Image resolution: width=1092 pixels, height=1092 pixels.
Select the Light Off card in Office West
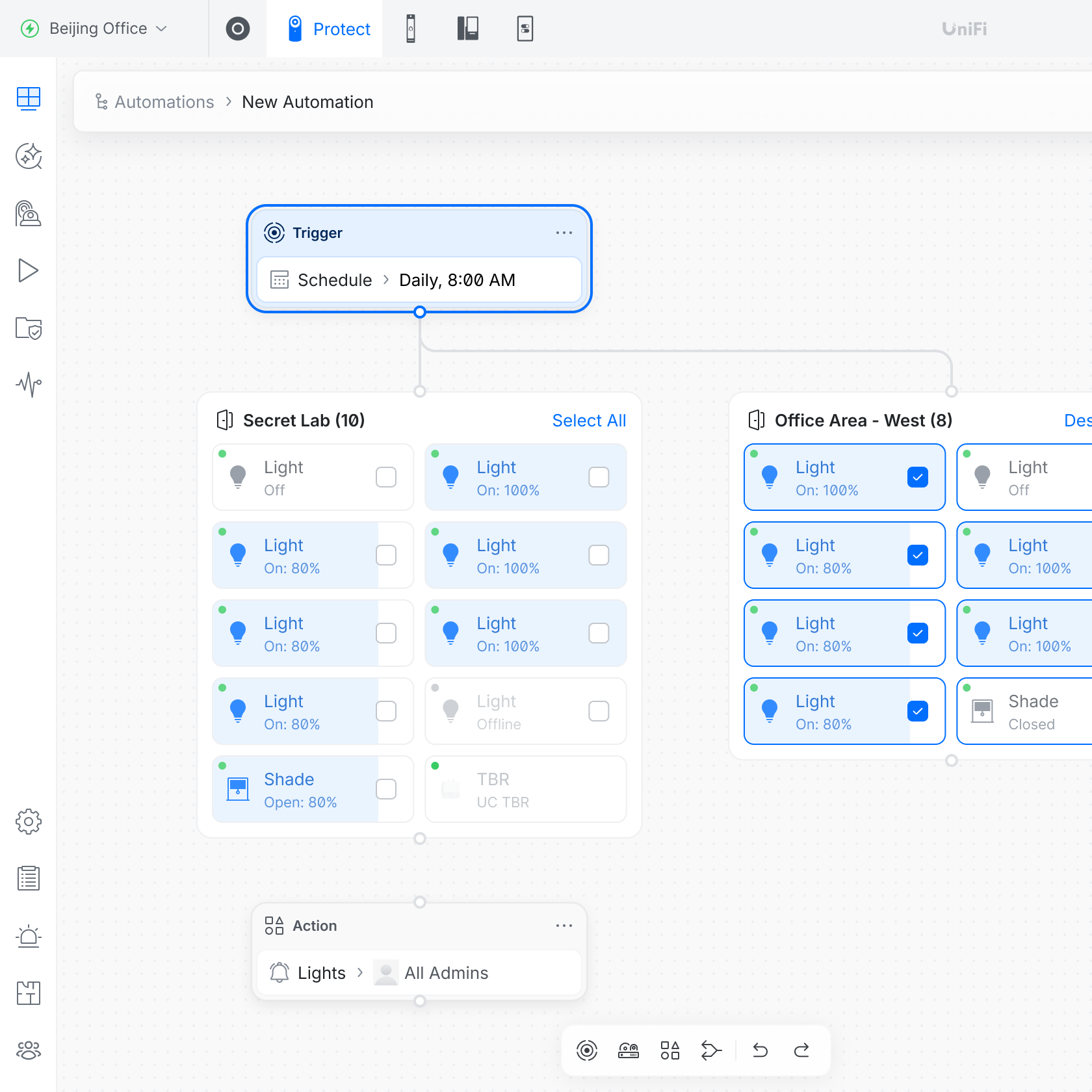pyautogui.click(x=1024, y=477)
